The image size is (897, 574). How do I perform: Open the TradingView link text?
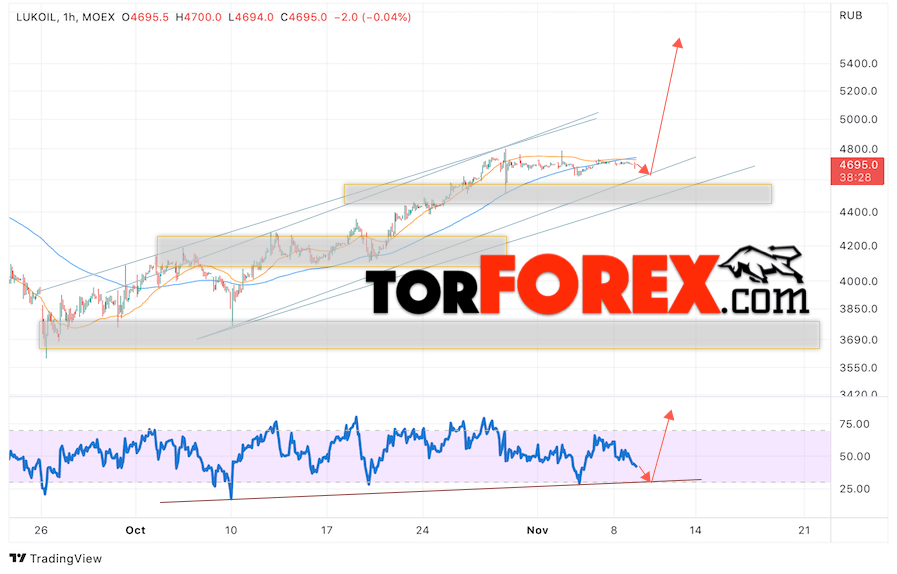click(x=66, y=559)
